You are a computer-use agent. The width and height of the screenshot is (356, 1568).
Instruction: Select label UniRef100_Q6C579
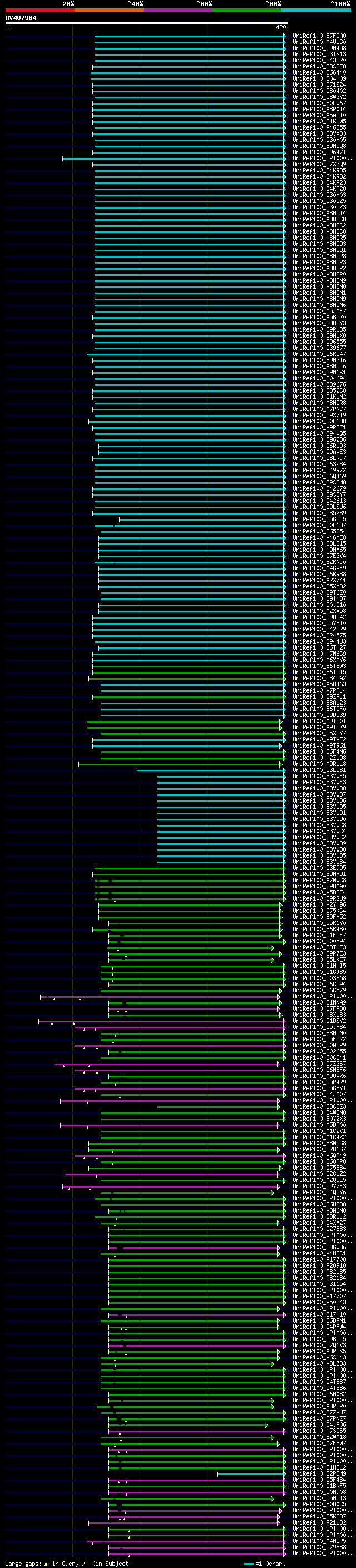(319, 990)
